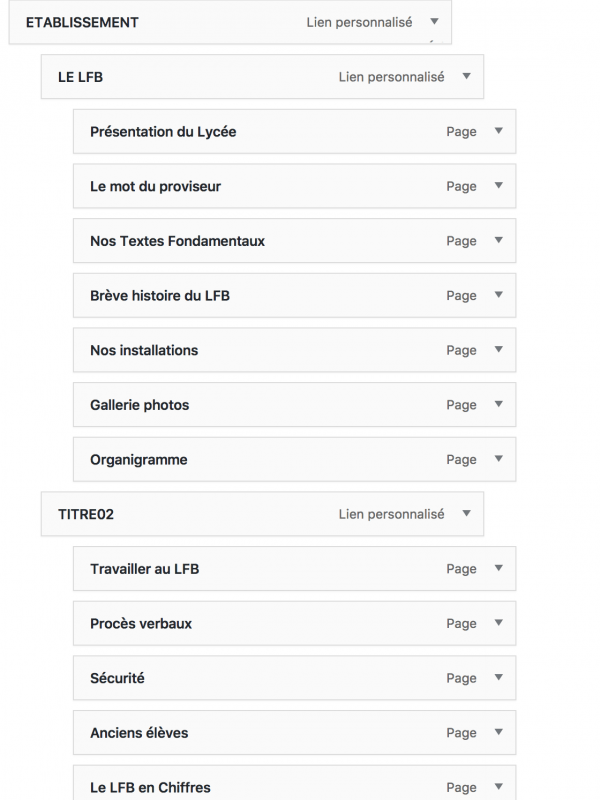
Task: Click the Le LFB en Chiffres item
Action: 150,787
